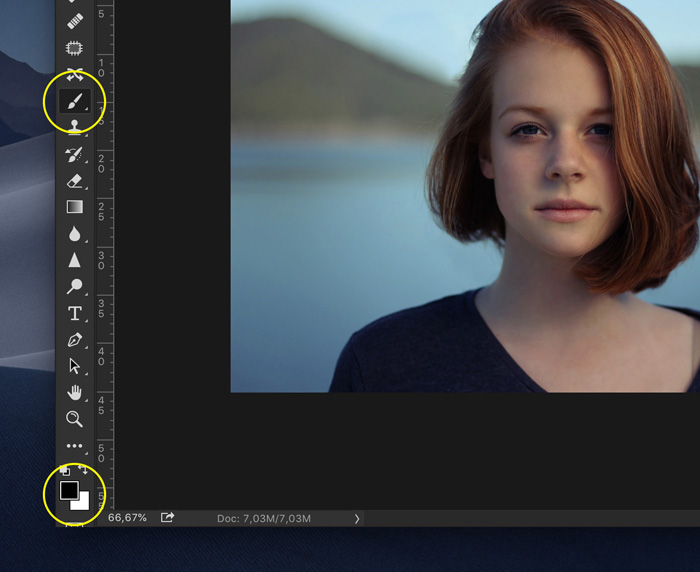Open the black foreground color picker
The width and height of the screenshot is (700, 572).
pos(69,490)
